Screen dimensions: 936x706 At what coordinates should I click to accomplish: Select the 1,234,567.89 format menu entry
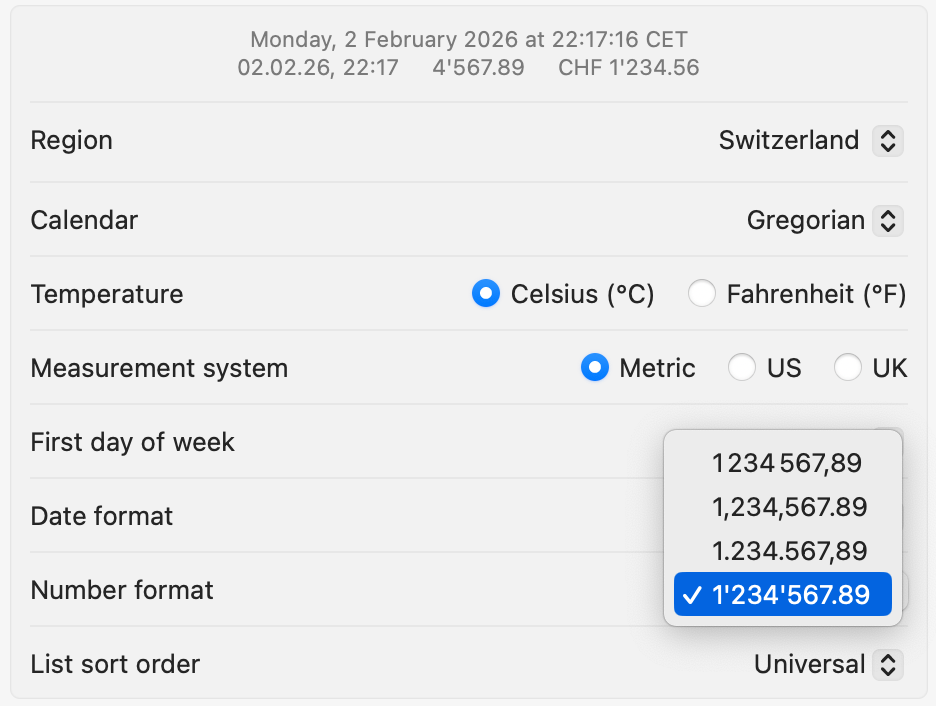coord(789,507)
